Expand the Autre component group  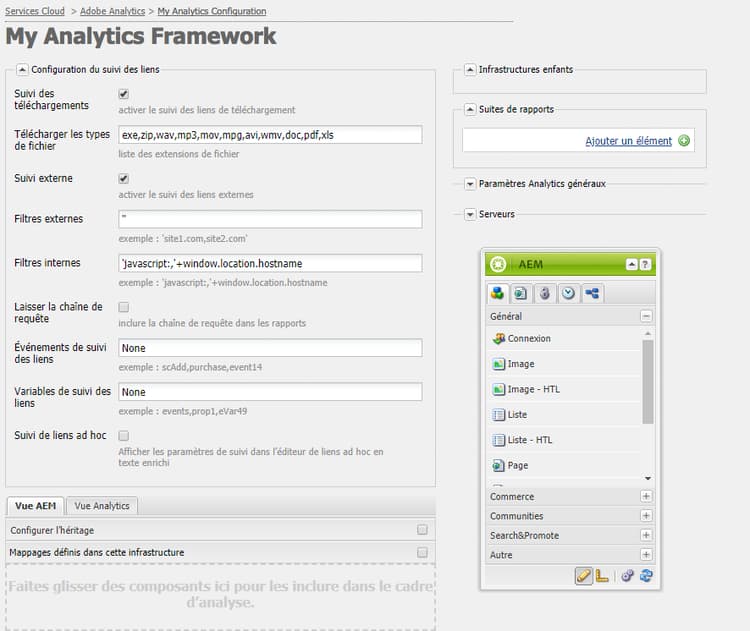646,555
